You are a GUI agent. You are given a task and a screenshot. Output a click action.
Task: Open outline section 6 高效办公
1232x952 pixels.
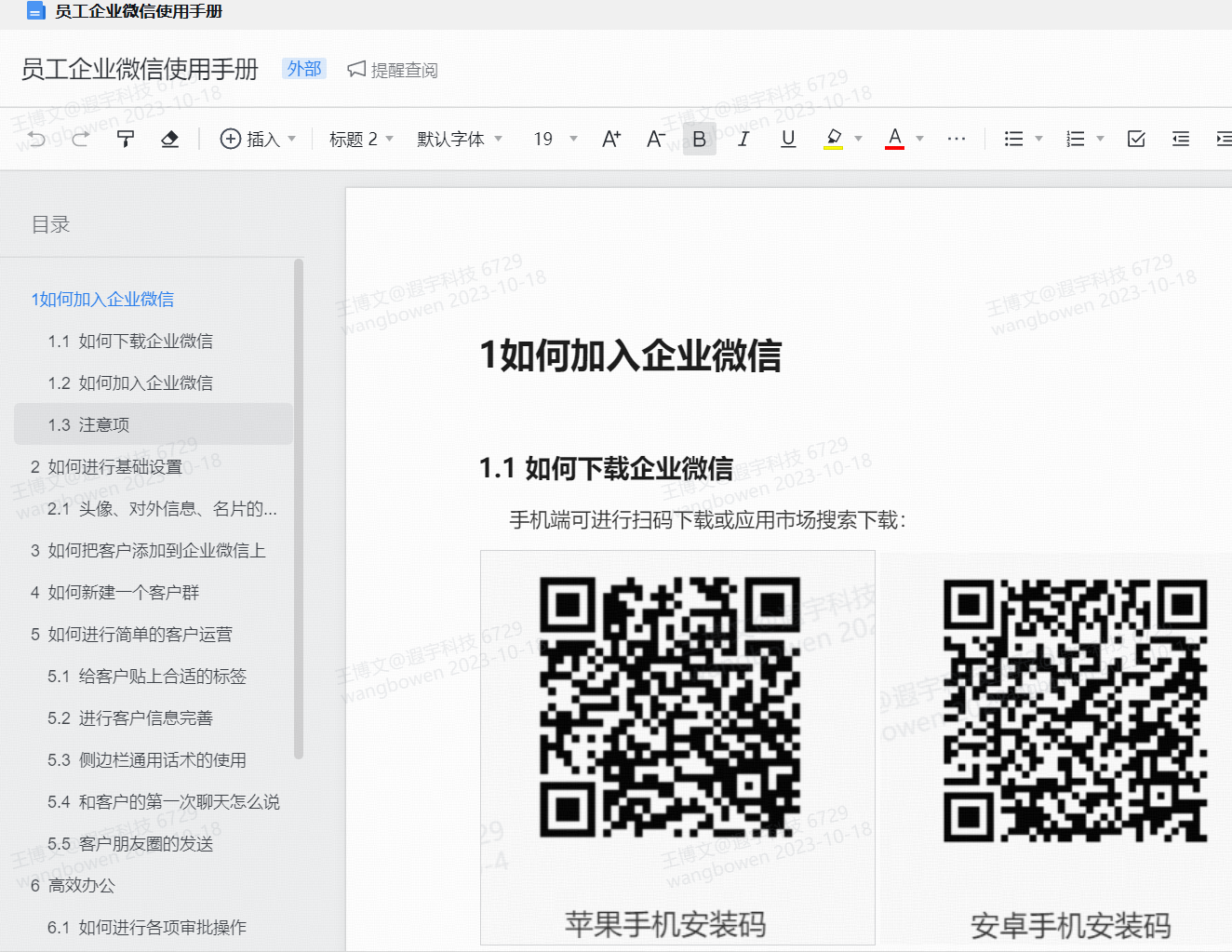73,885
